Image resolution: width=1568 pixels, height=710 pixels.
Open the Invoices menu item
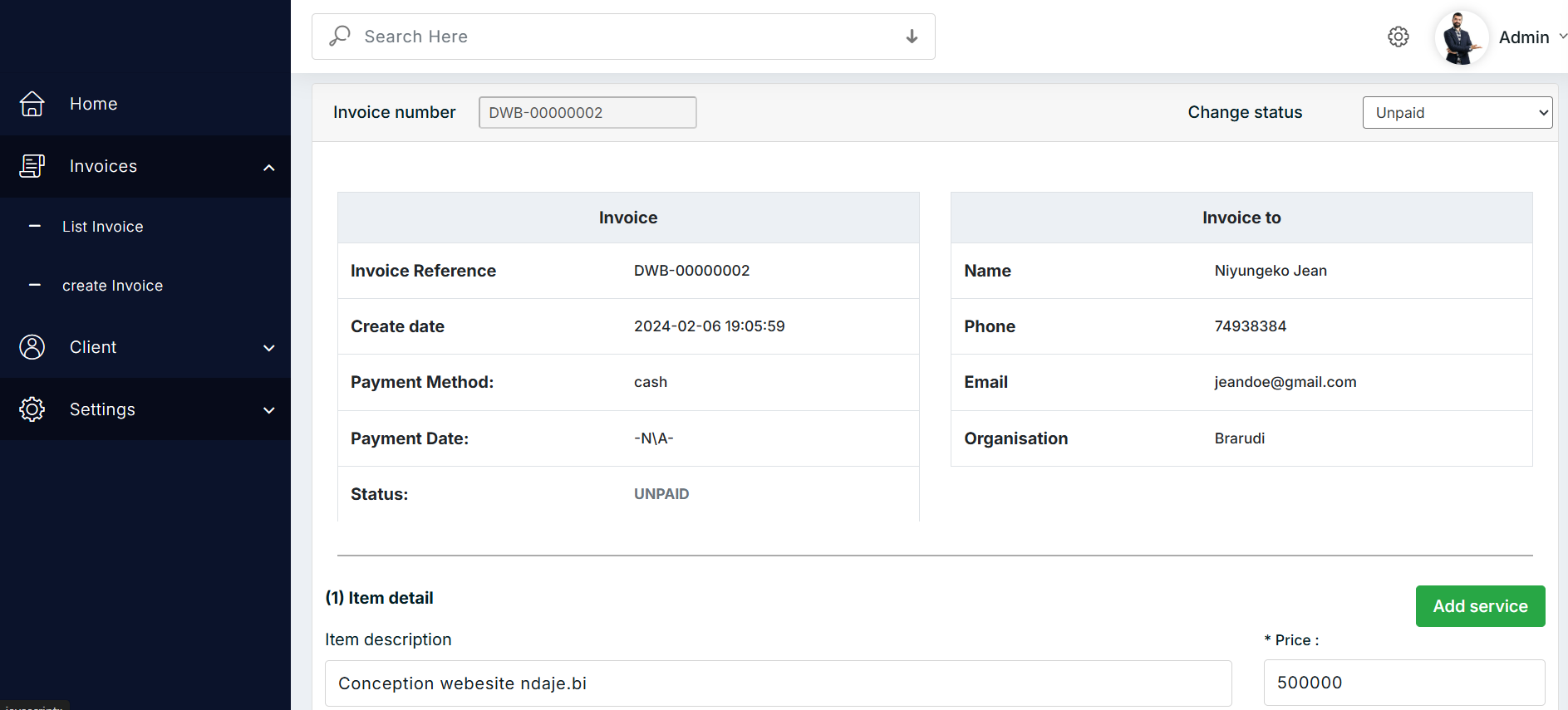(x=145, y=166)
